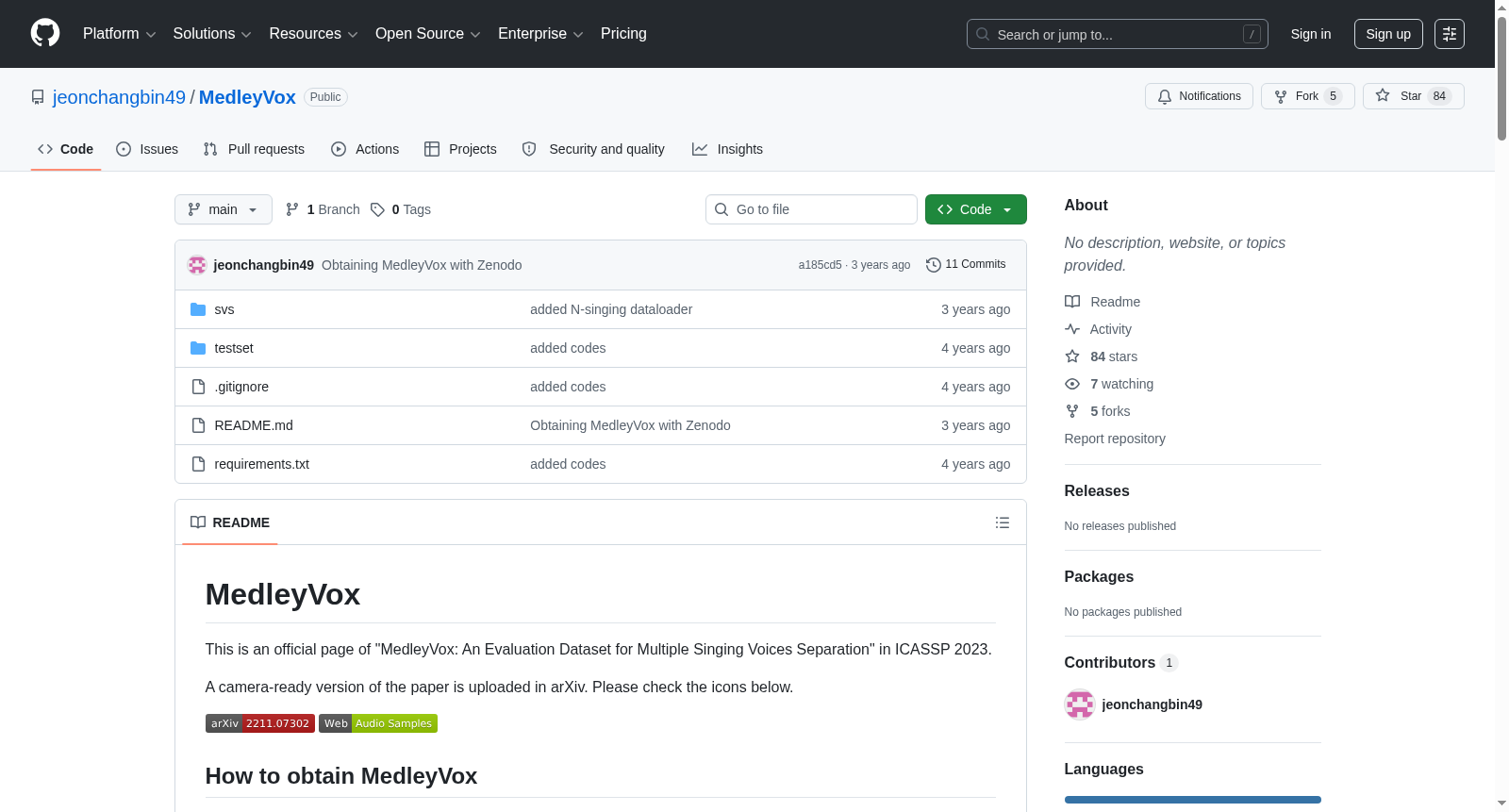Click the Go to file search field

[811, 209]
